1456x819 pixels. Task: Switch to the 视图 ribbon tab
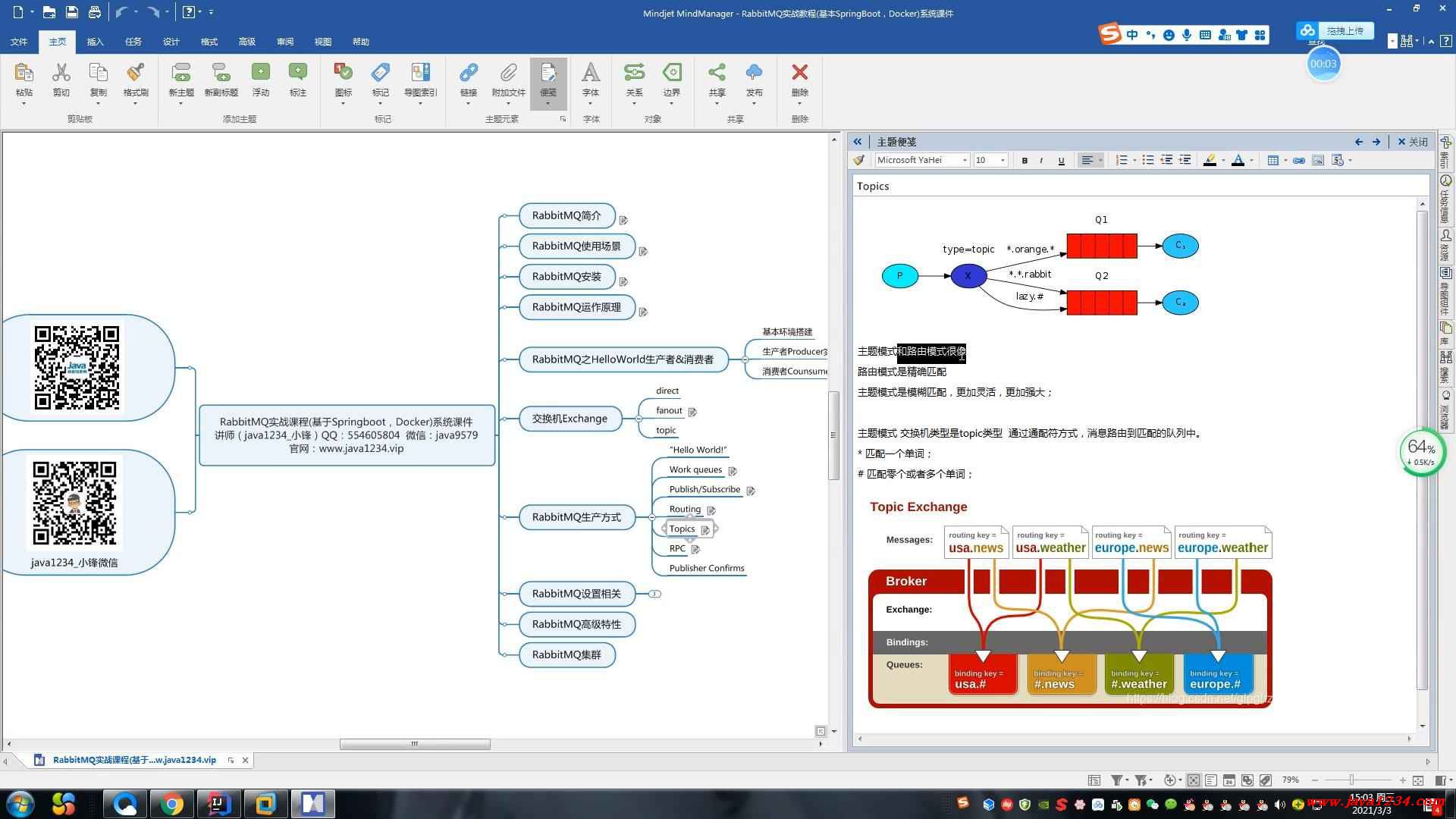322,42
